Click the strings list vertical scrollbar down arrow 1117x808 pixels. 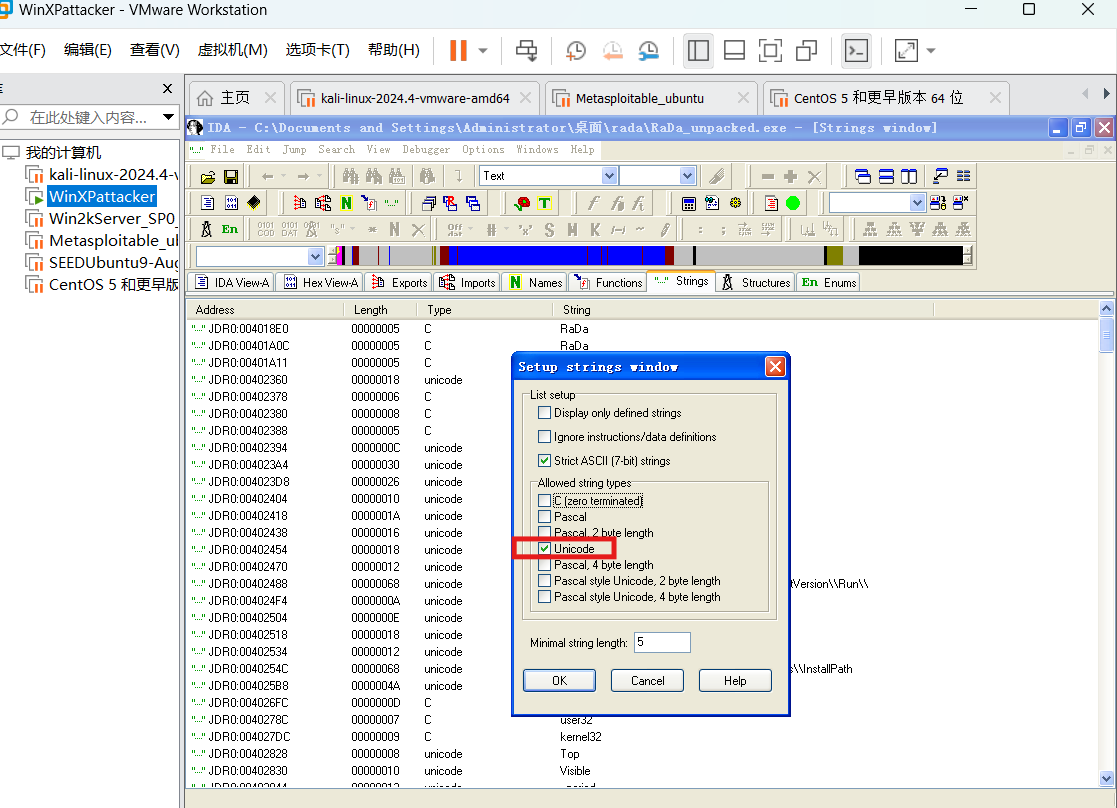click(x=1106, y=778)
